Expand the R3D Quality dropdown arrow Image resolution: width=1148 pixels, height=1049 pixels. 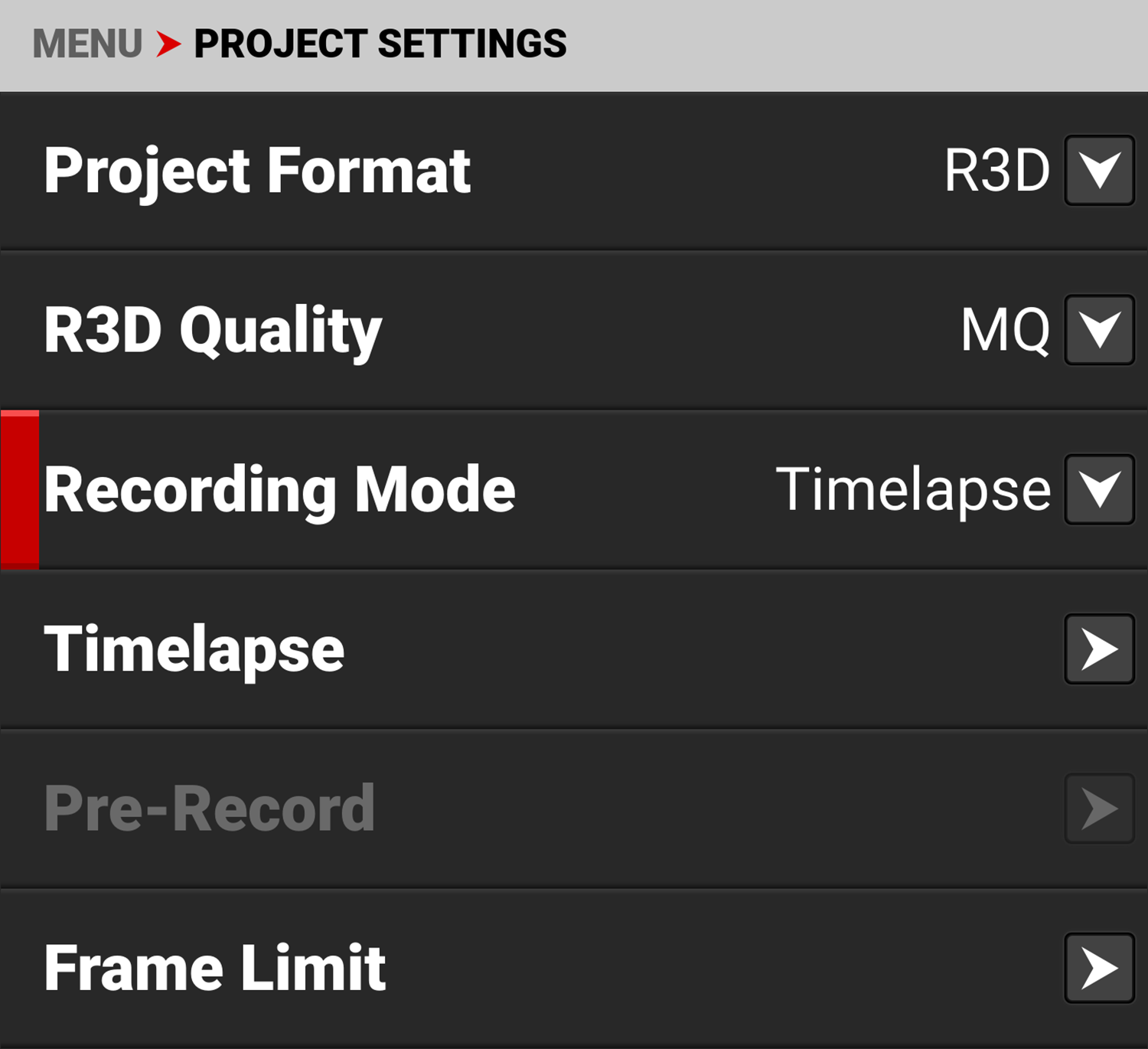click(1099, 330)
